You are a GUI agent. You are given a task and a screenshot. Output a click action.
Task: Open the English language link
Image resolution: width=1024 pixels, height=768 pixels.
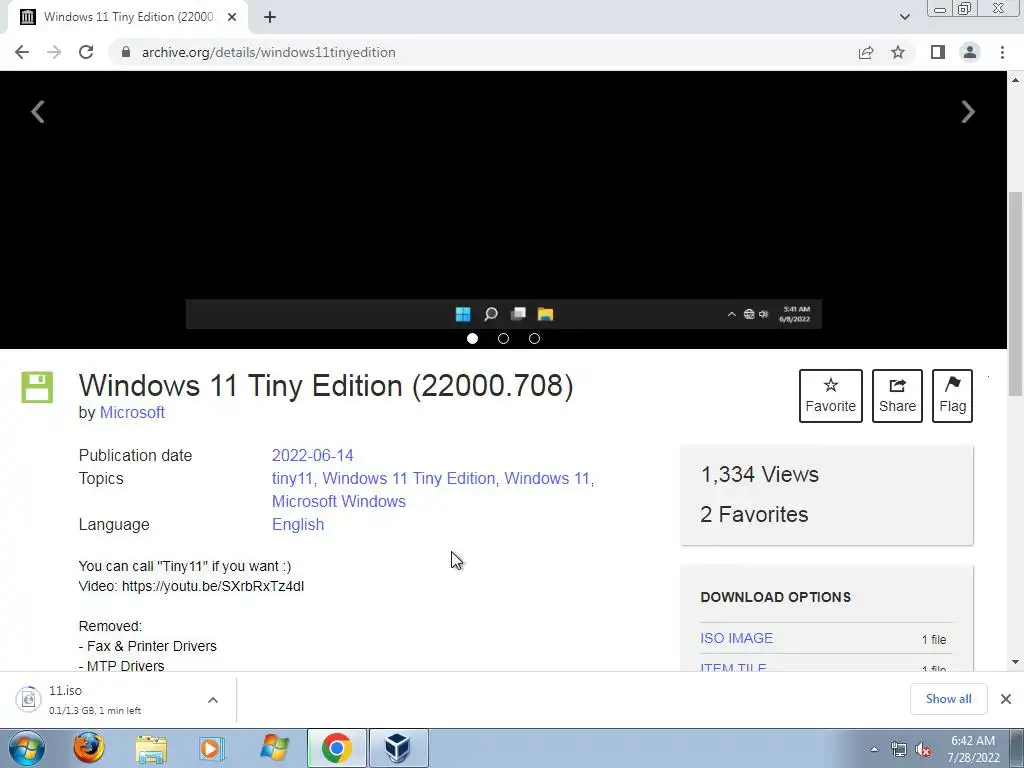[298, 524]
